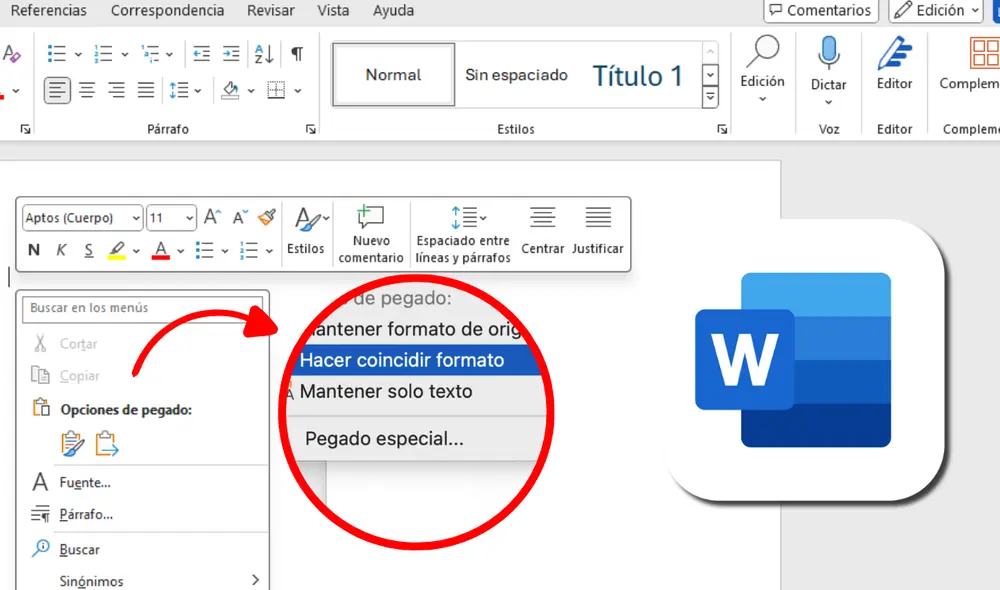
Task: Apply bold with the N icon
Action: tap(33, 250)
